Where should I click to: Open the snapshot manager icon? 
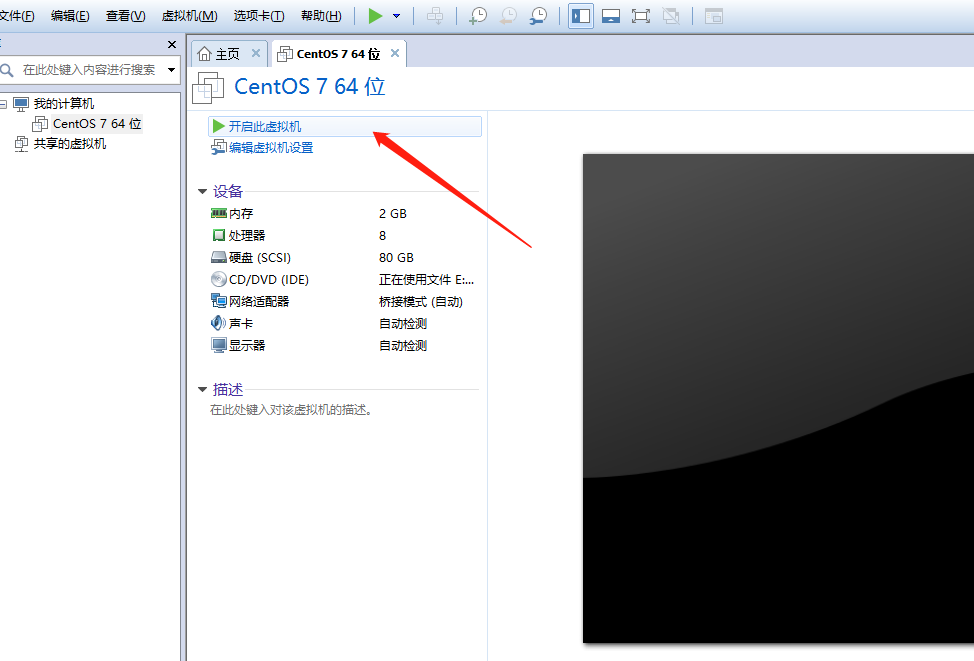pos(539,16)
